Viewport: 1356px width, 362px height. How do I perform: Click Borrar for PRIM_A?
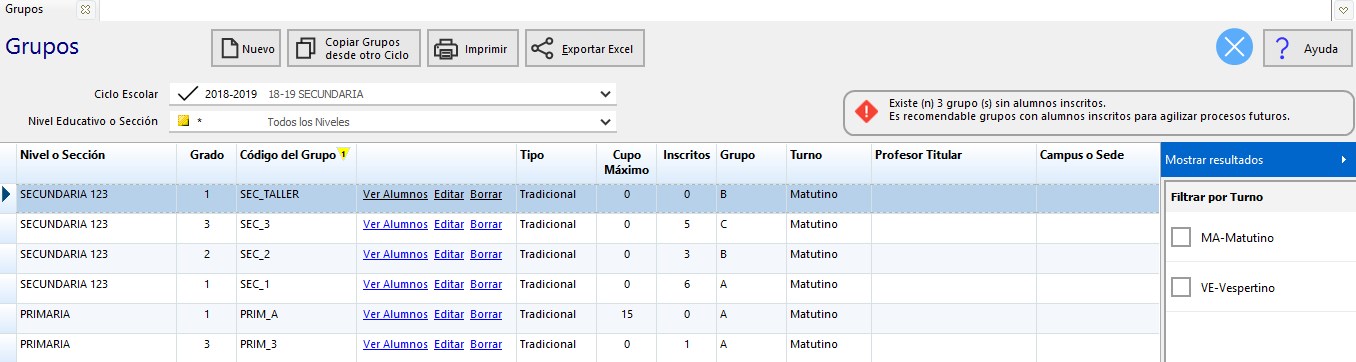tap(486, 315)
